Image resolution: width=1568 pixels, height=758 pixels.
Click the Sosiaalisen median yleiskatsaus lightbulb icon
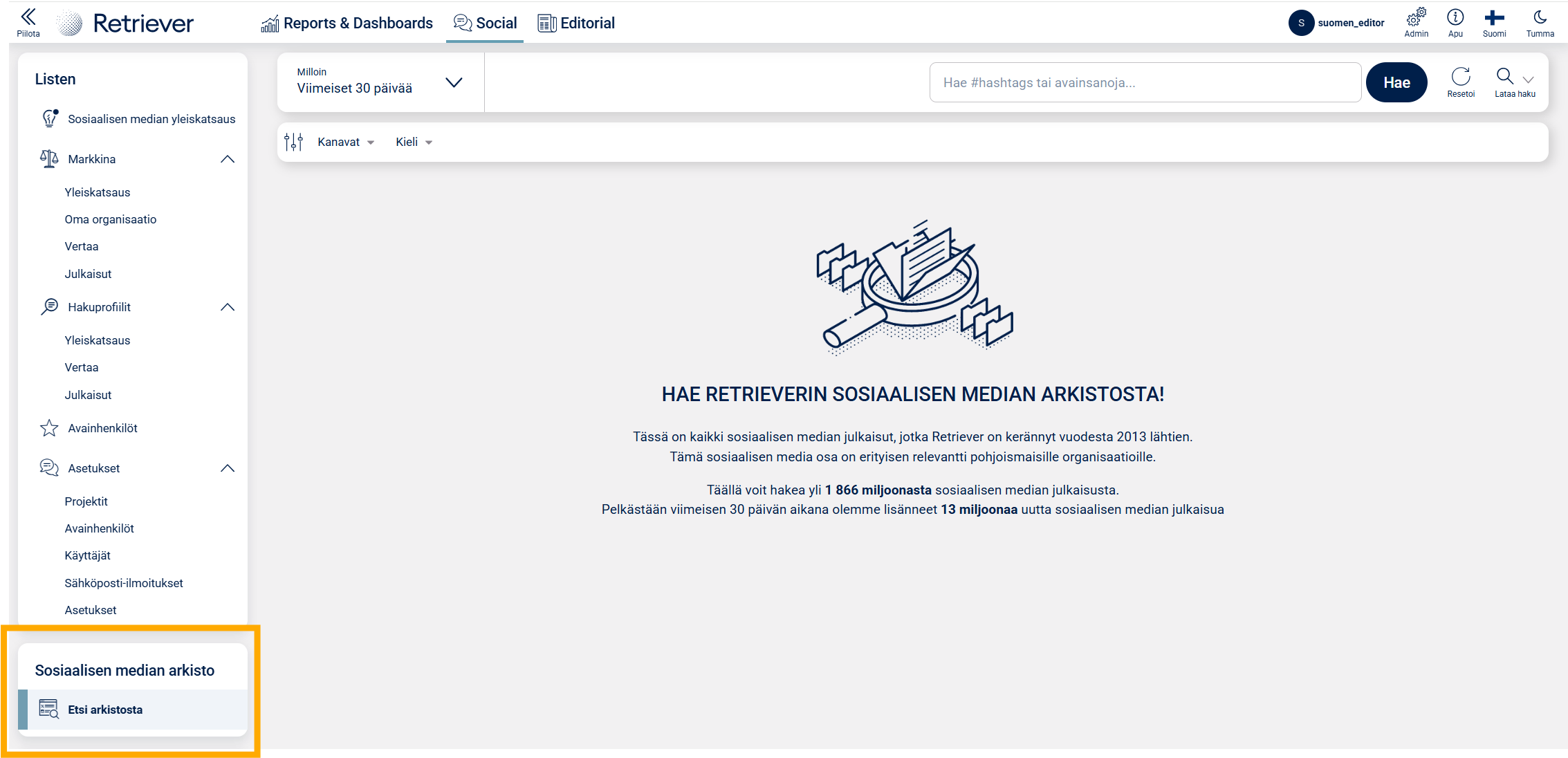50,118
